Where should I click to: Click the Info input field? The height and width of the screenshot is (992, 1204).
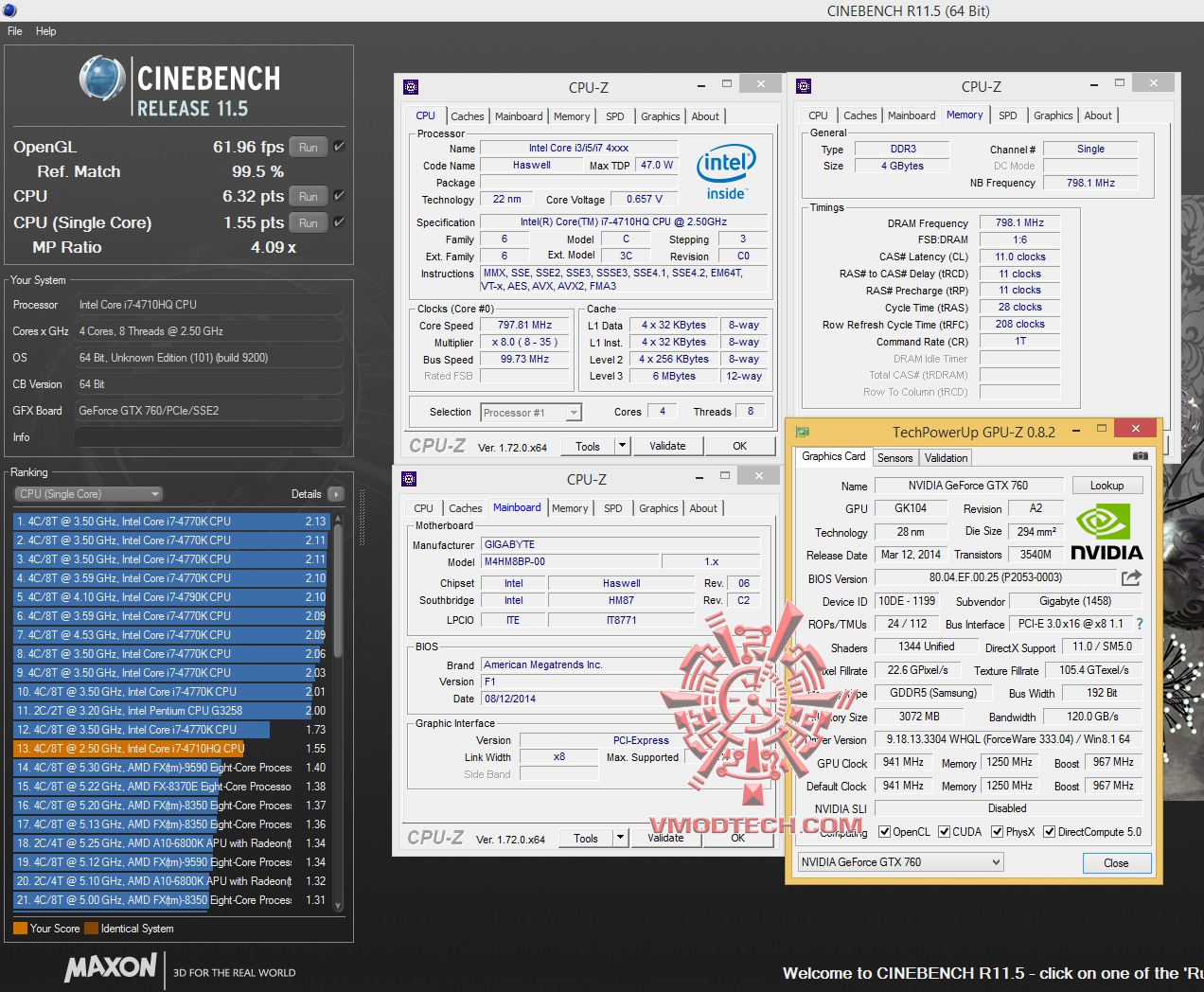(208, 437)
